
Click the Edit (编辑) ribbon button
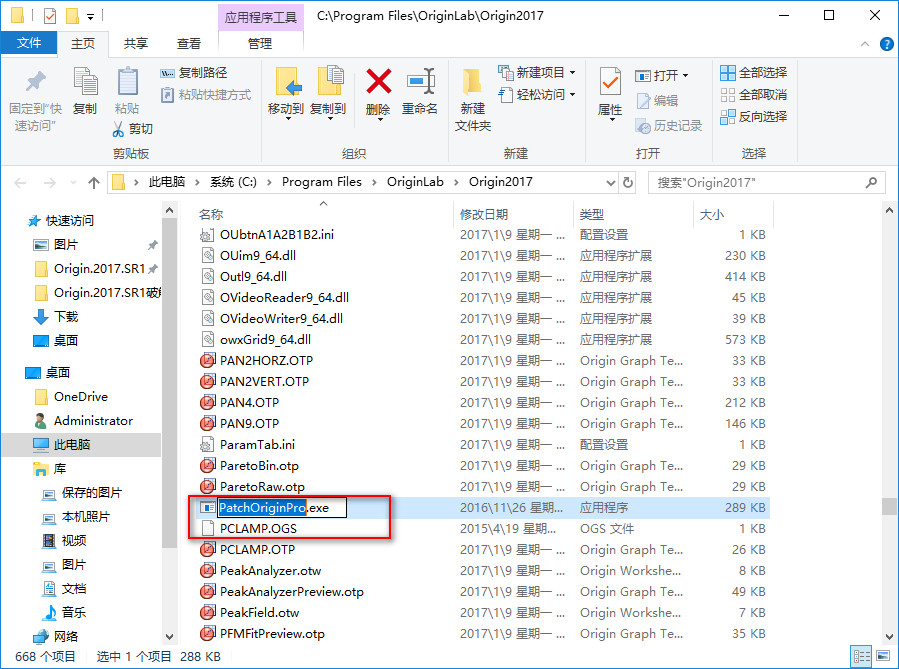point(657,101)
